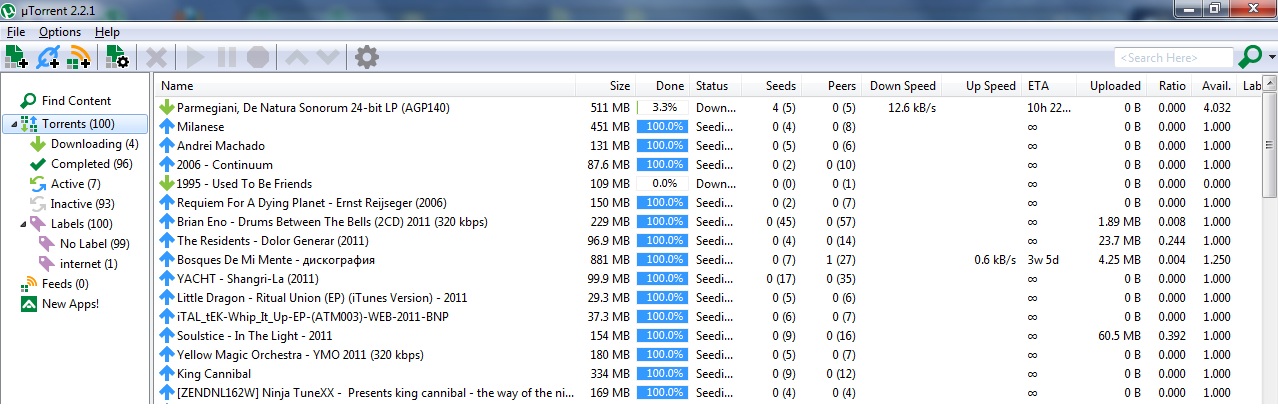Click the Add RSS Feed toolbar icon
The width and height of the screenshot is (1278, 408).
click(x=79, y=57)
